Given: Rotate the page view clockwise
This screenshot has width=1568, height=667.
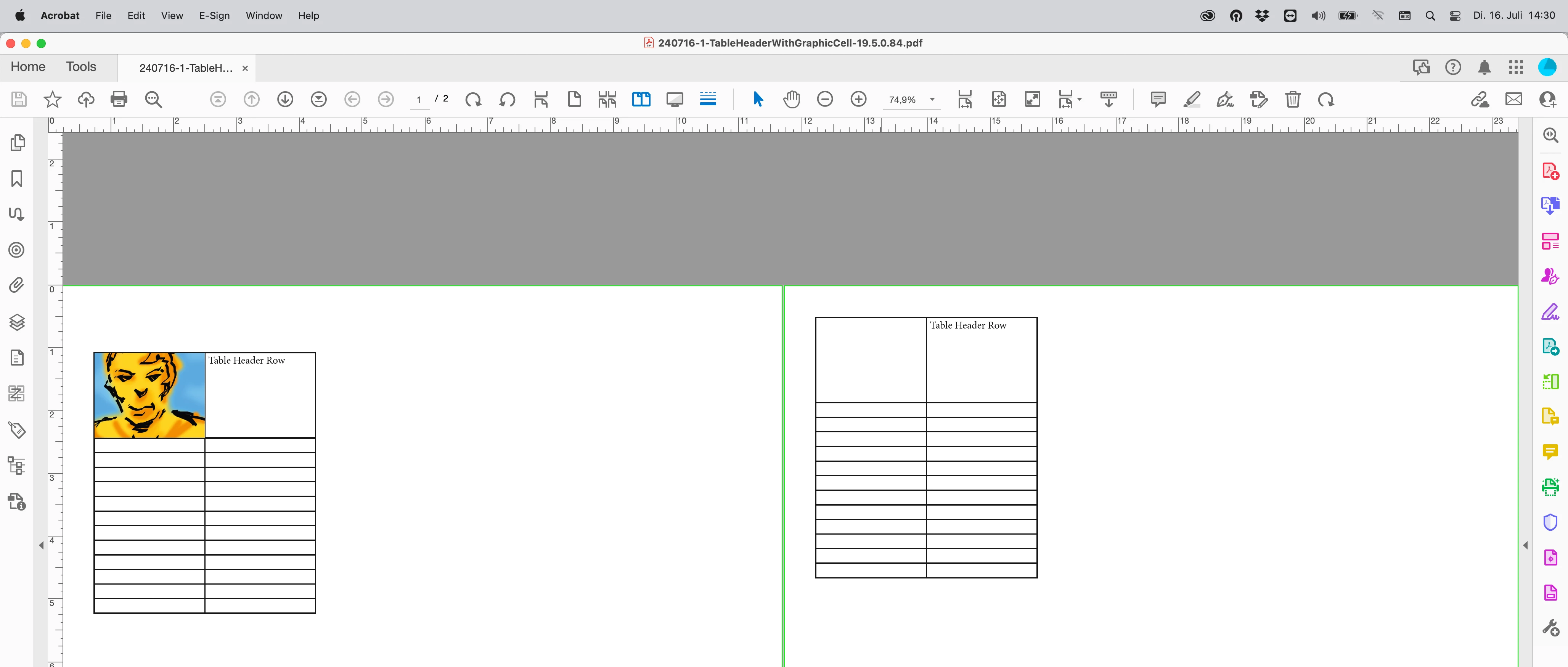Looking at the screenshot, I should pos(473,99).
